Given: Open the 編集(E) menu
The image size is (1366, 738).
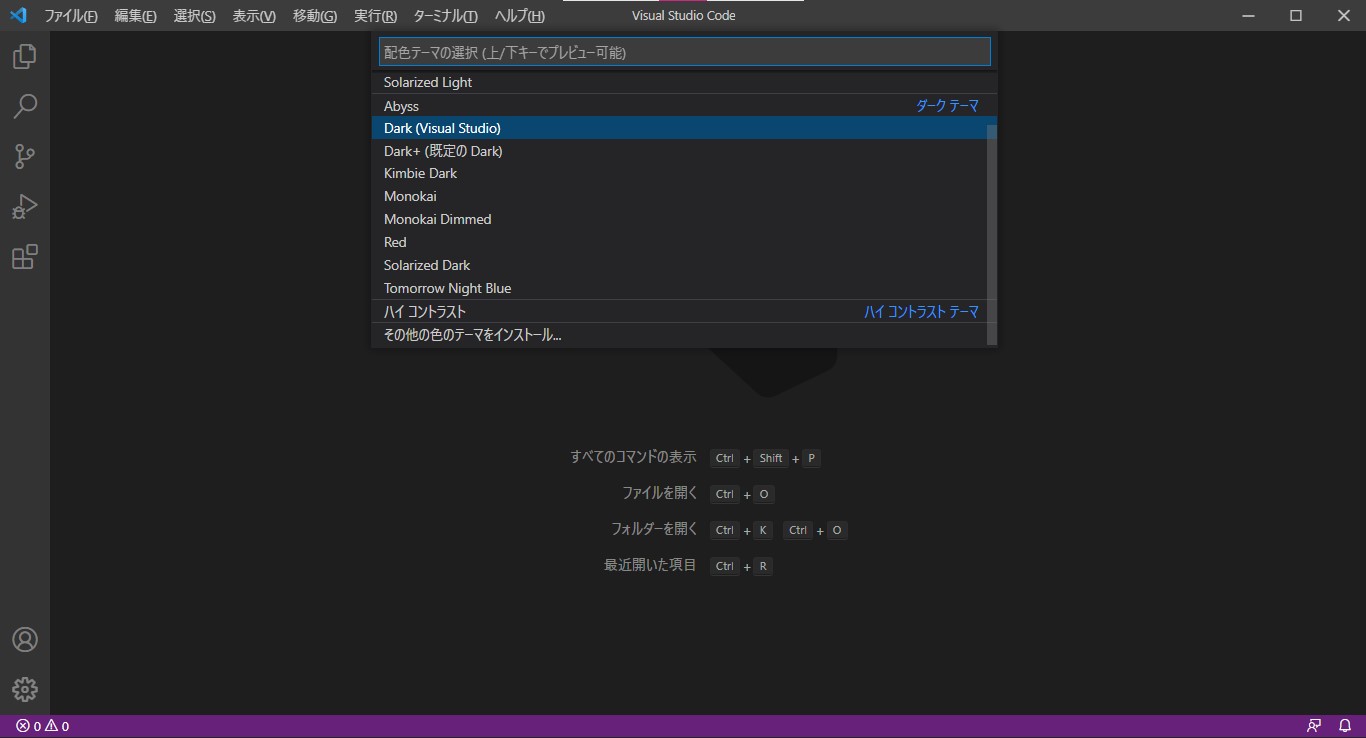Looking at the screenshot, I should 135,16.
